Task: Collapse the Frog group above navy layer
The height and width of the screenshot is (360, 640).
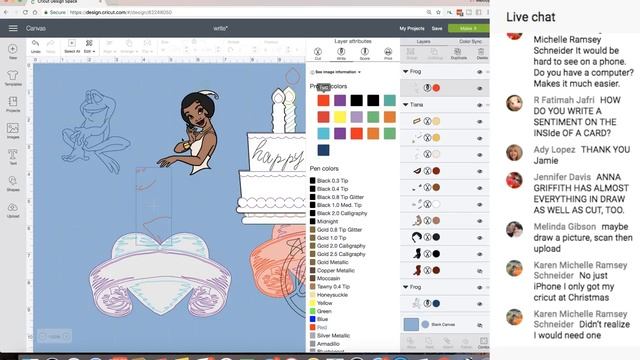Action: [x=406, y=287]
